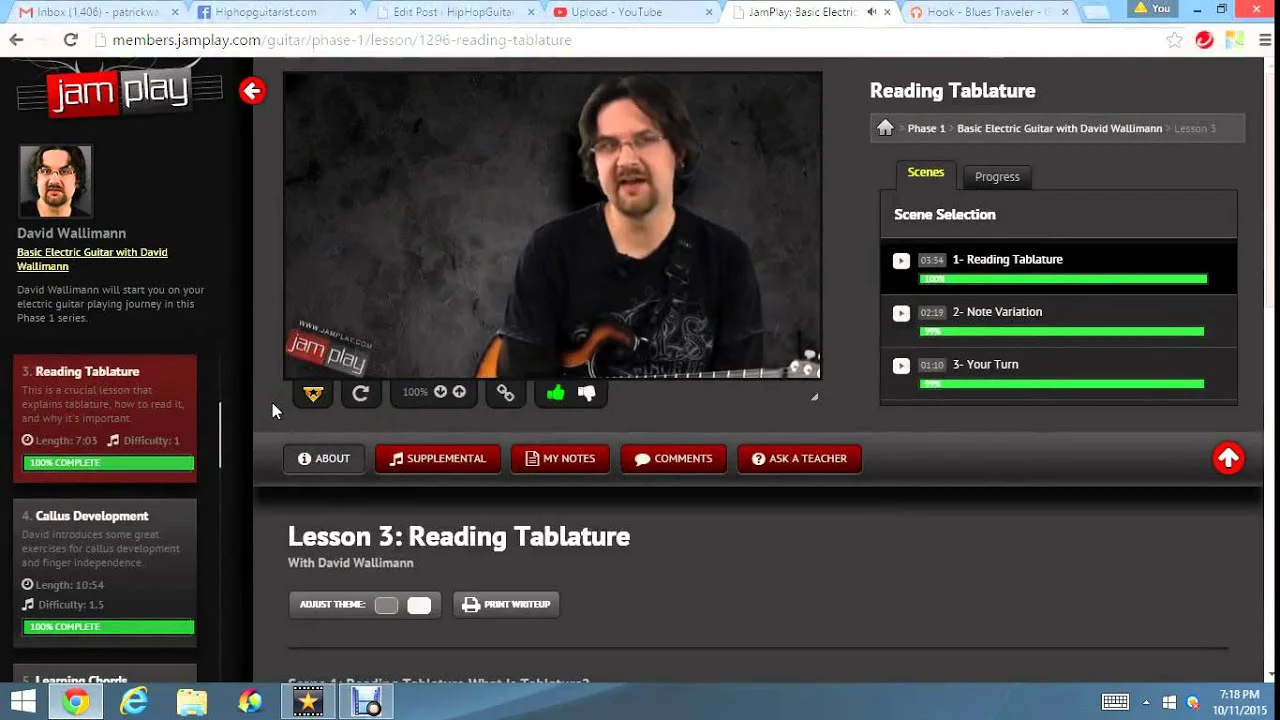Open Basic Electric Guitar with David Wallimann link
The height and width of the screenshot is (720, 1280).
coord(92,259)
